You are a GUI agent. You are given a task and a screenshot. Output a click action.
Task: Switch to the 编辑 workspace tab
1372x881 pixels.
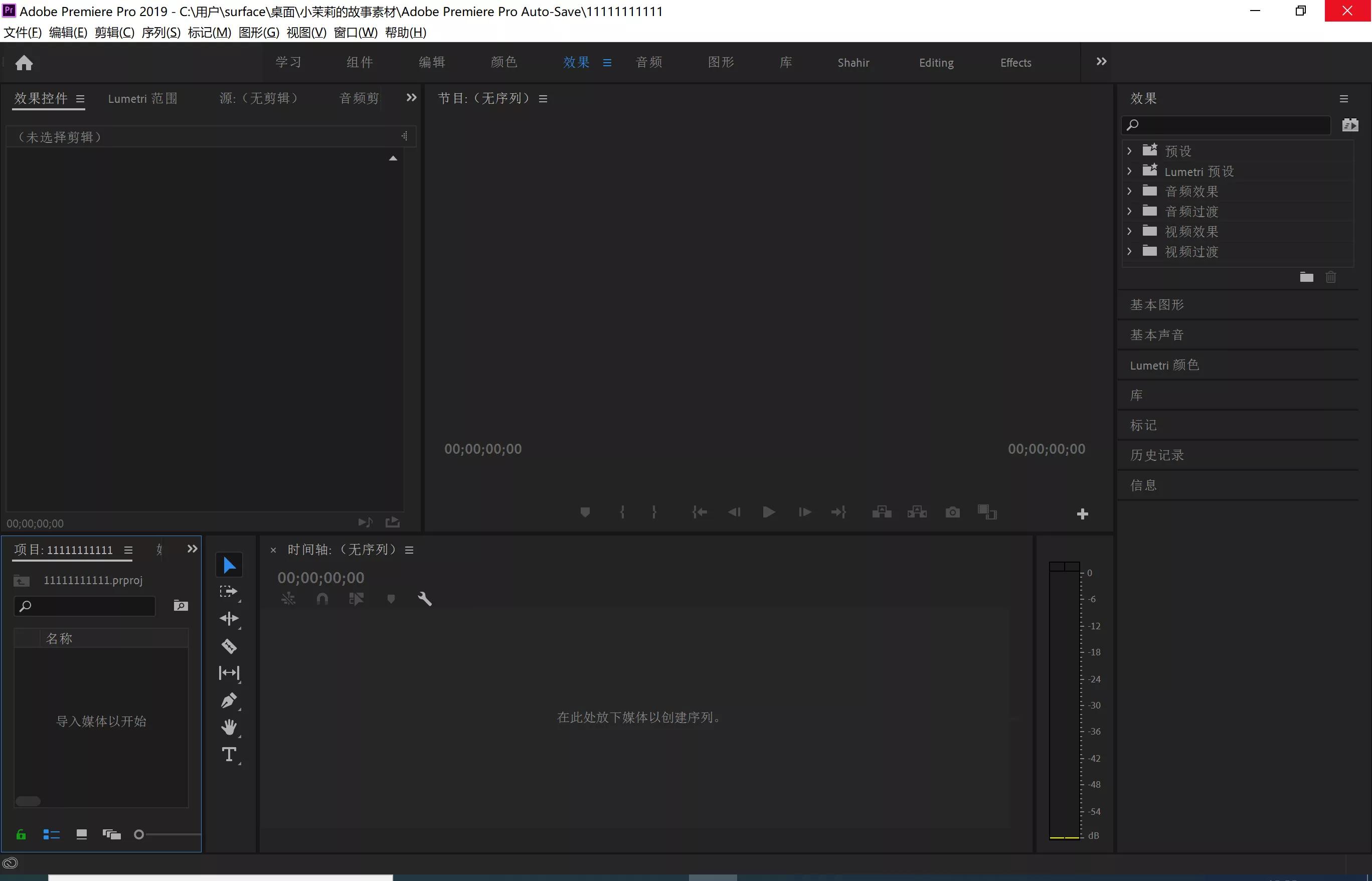[432, 62]
